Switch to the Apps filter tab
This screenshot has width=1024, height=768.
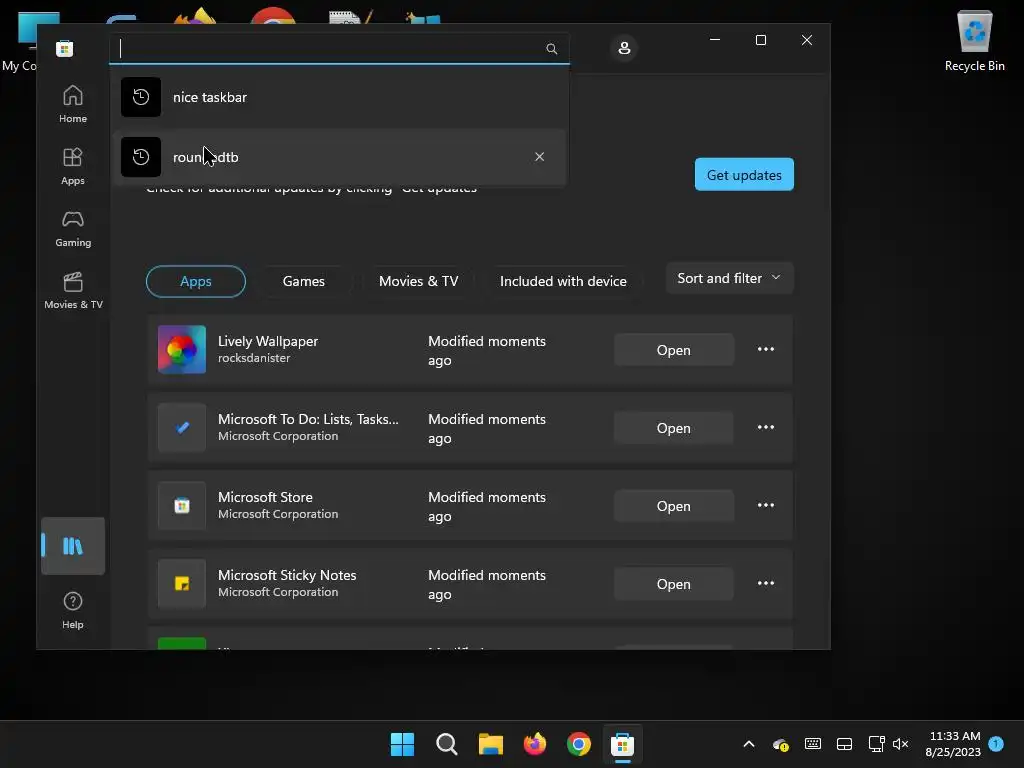pyautogui.click(x=196, y=281)
